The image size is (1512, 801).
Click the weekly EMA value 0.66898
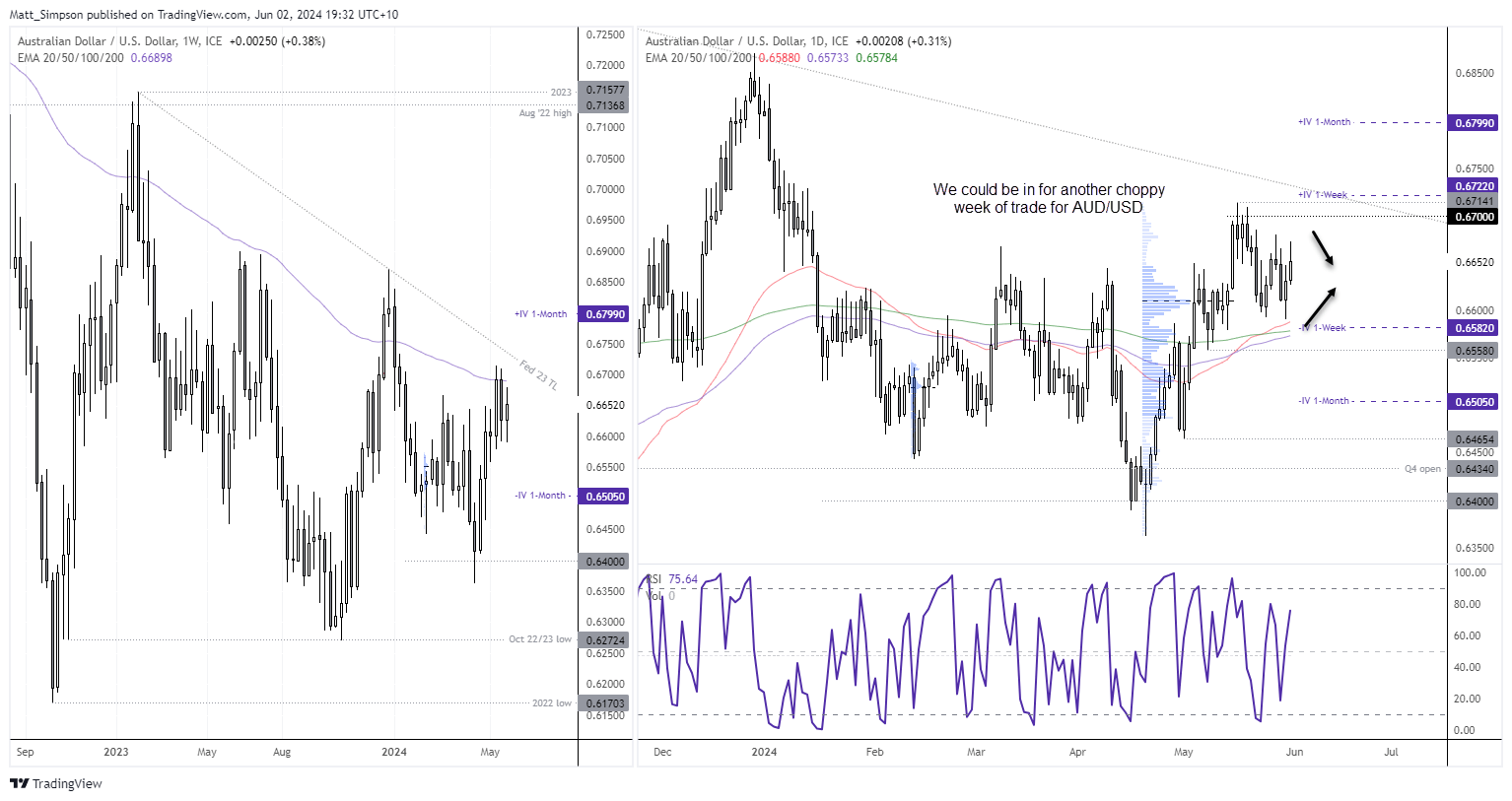click(x=152, y=58)
